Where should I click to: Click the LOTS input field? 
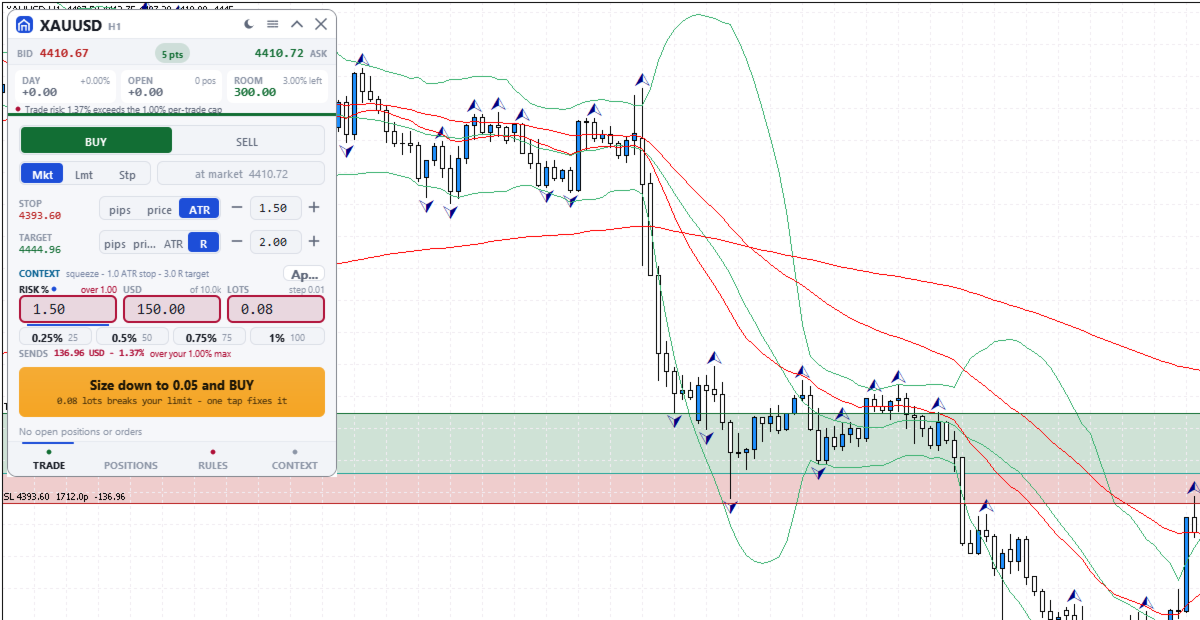pyautogui.click(x=276, y=310)
